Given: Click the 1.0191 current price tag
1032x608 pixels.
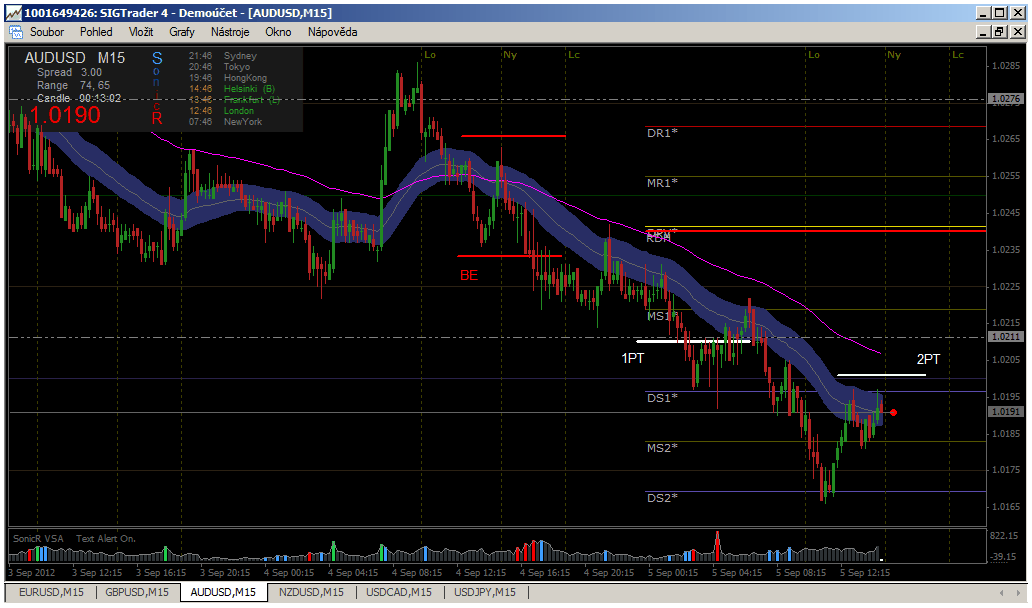Looking at the screenshot, I should tap(1006, 412).
